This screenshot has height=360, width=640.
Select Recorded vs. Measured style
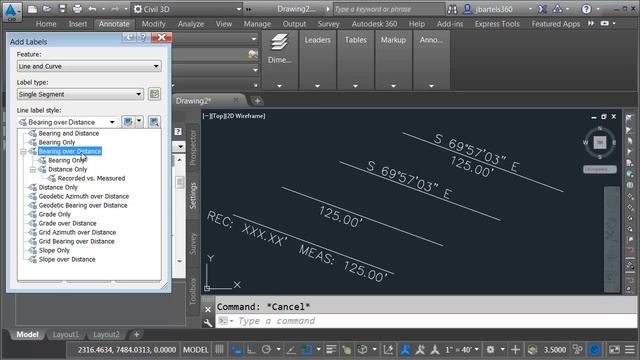[x=91, y=178]
